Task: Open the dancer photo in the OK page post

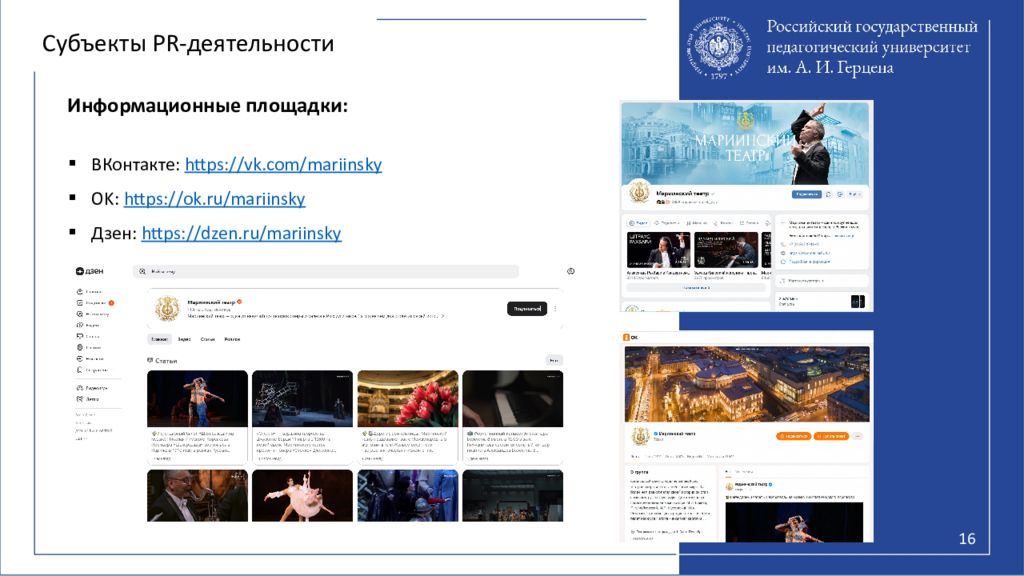Action: [794, 522]
